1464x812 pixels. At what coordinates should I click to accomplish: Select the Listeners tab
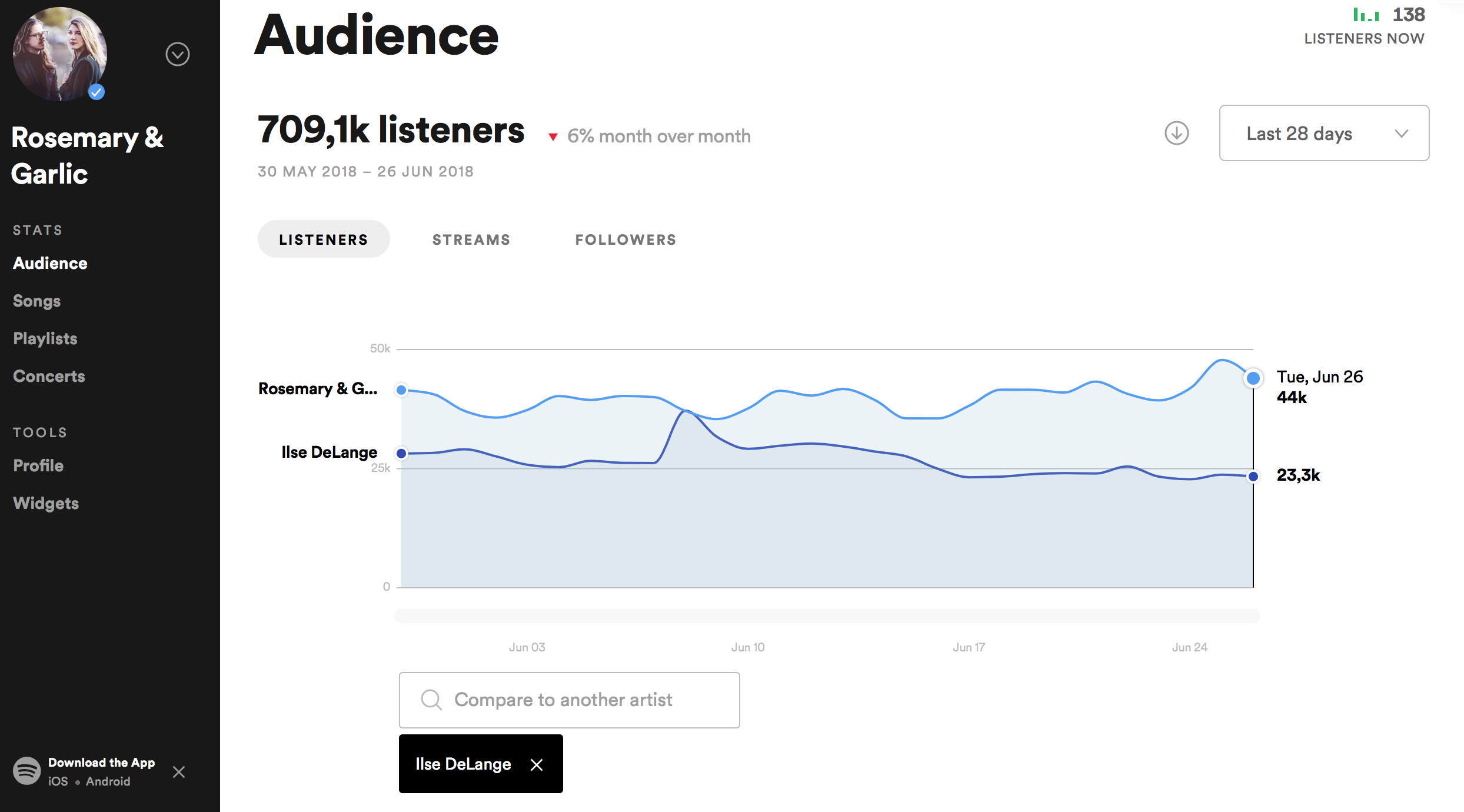point(324,239)
